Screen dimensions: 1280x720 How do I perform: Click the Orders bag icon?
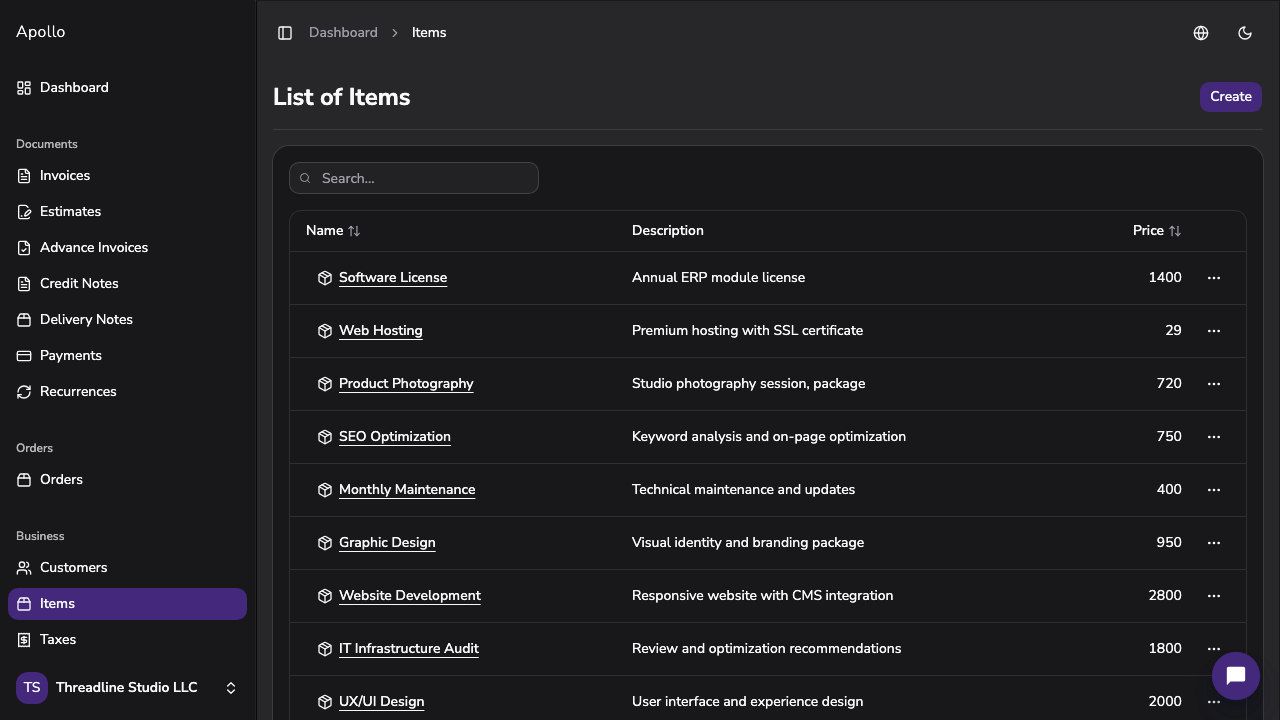pyautogui.click(x=24, y=480)
